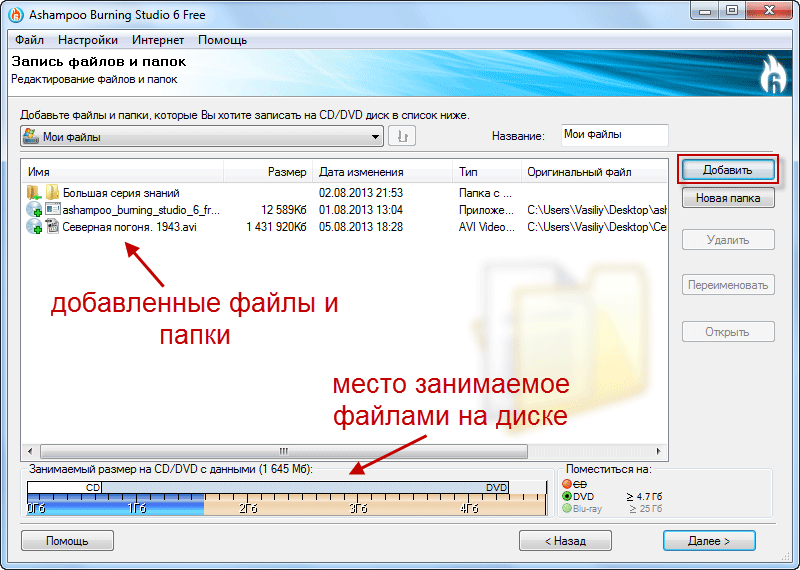Maximize the Ashampoo Burning Studio window
Image resolution: width=800 pixels, height=570 pixels.
[x=732, y=10]
